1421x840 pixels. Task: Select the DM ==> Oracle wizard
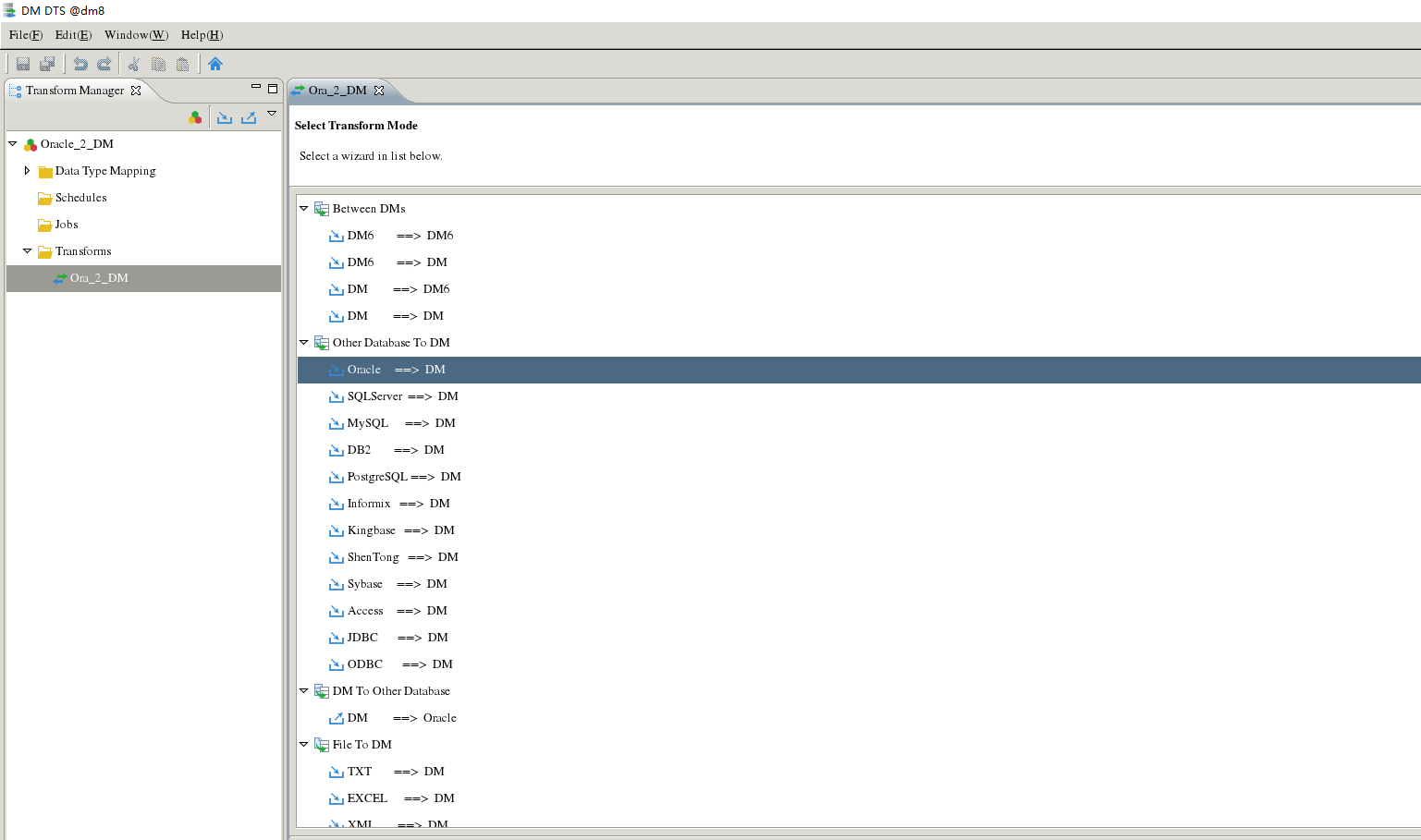(402, 718)
